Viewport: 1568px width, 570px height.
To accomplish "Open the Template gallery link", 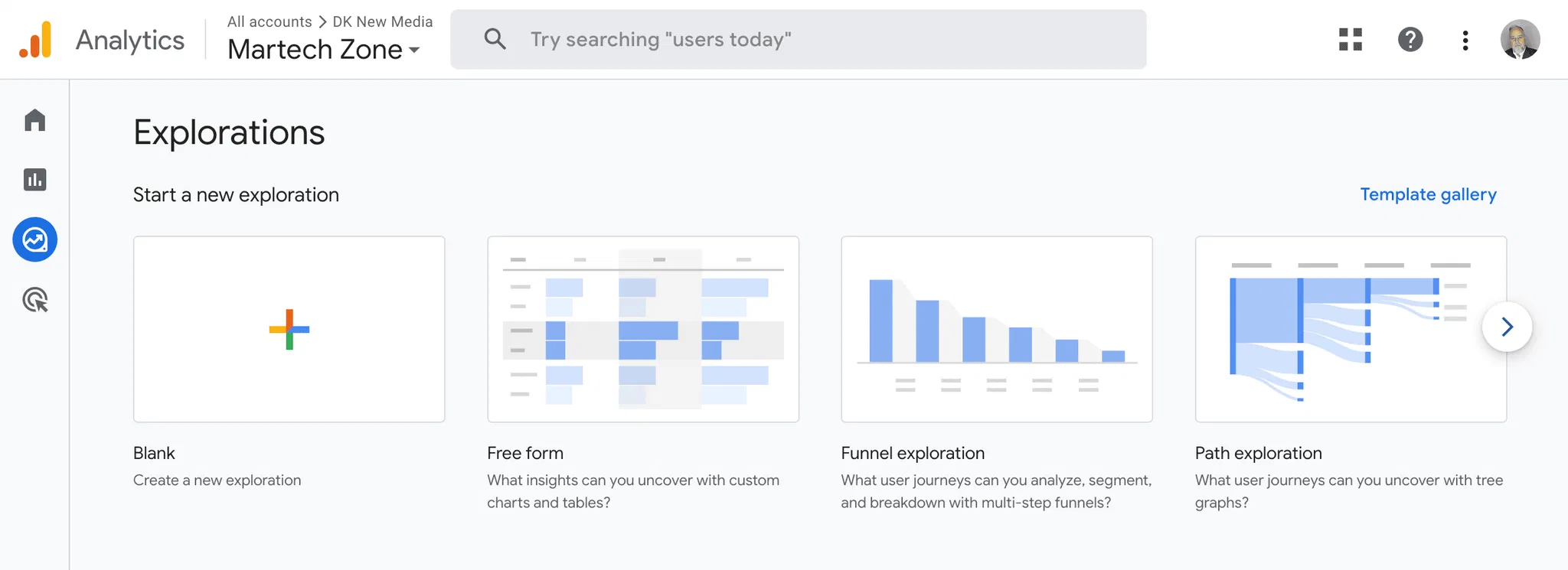I will pos(1428,194).
